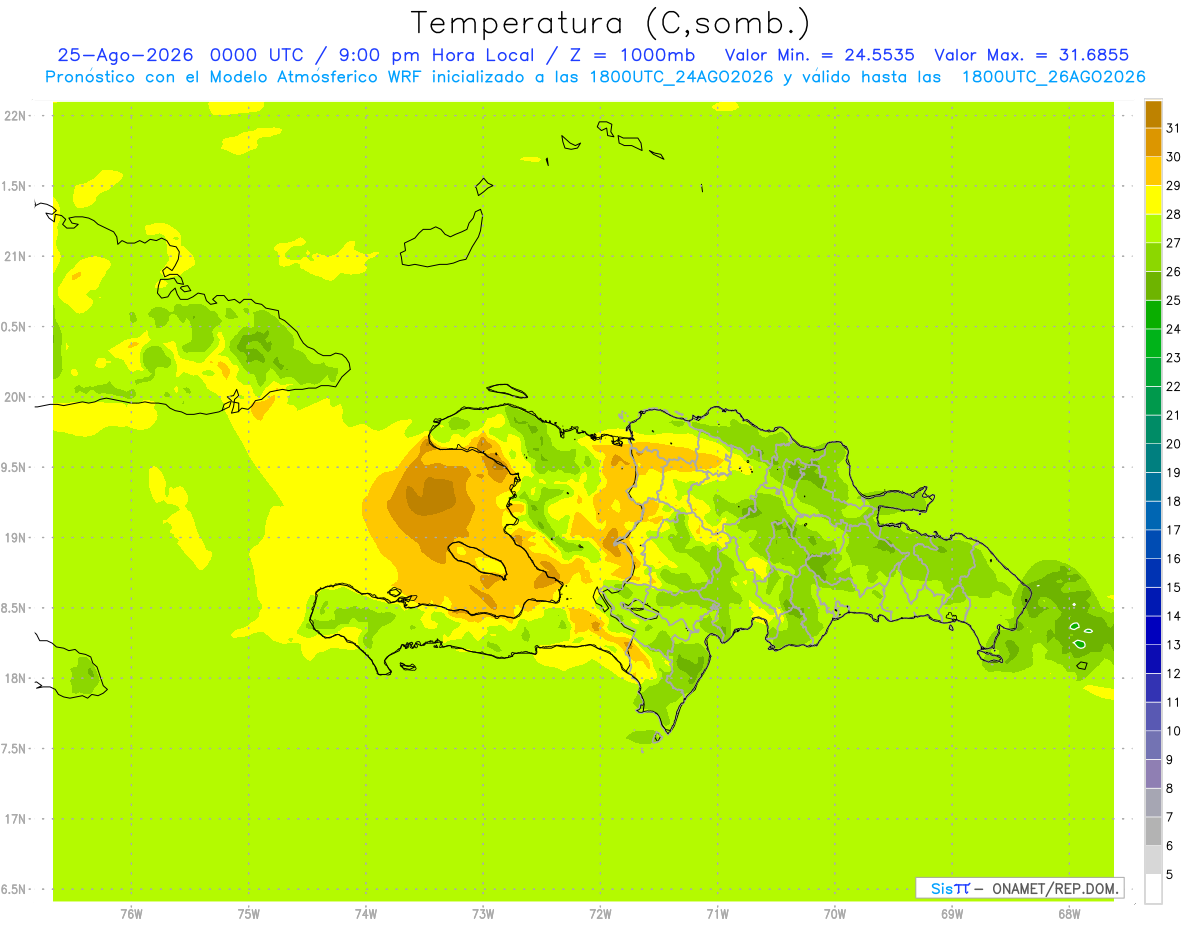This screenshot has height=927, width=1200.
Task: Click the colorbar swatch between 30 and 31
Action: click(1153, 142)
